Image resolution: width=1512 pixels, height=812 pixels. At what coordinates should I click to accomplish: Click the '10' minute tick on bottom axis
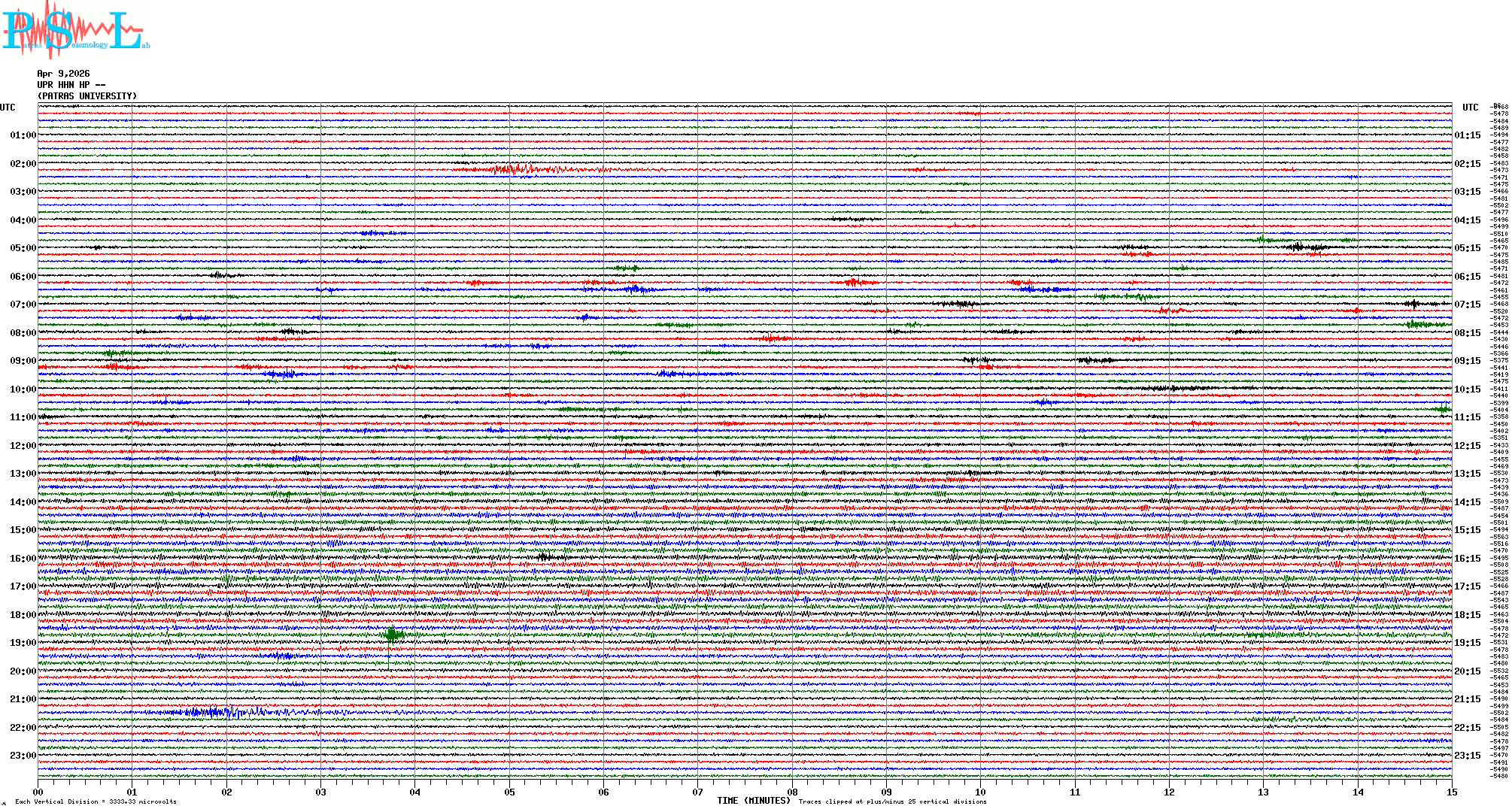pyautogui.click(x=980, y=792)
